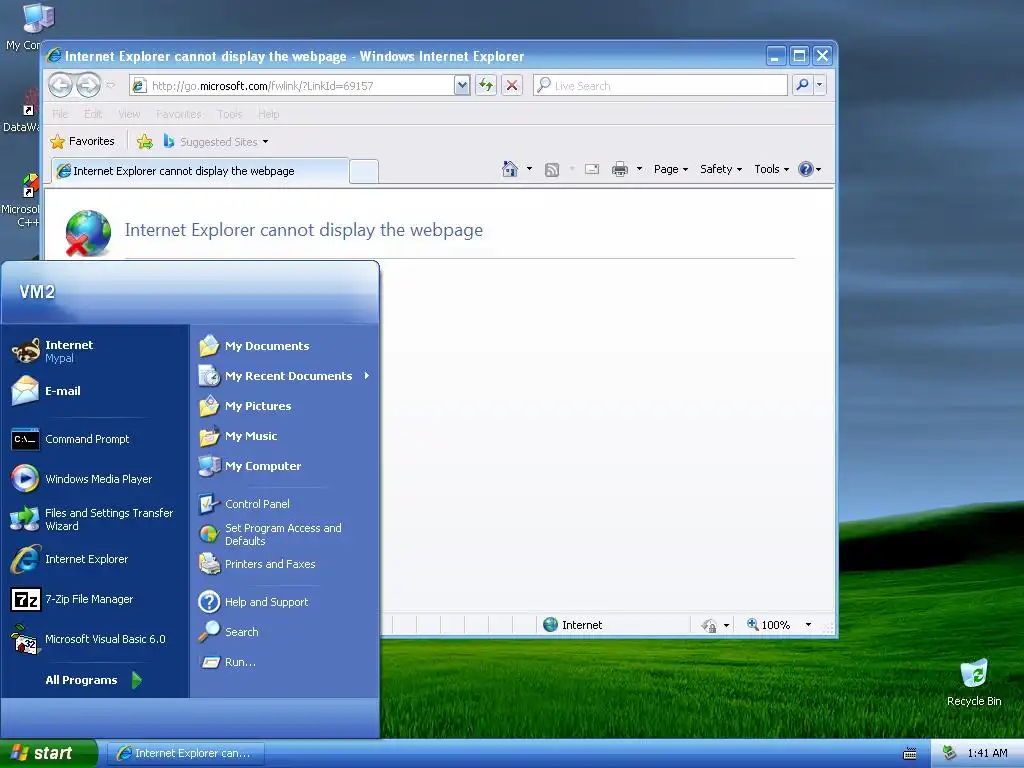Screen dimensions: 1024x768
Task: Click the taskbar keyboard icon
Action: click(910, 754)
